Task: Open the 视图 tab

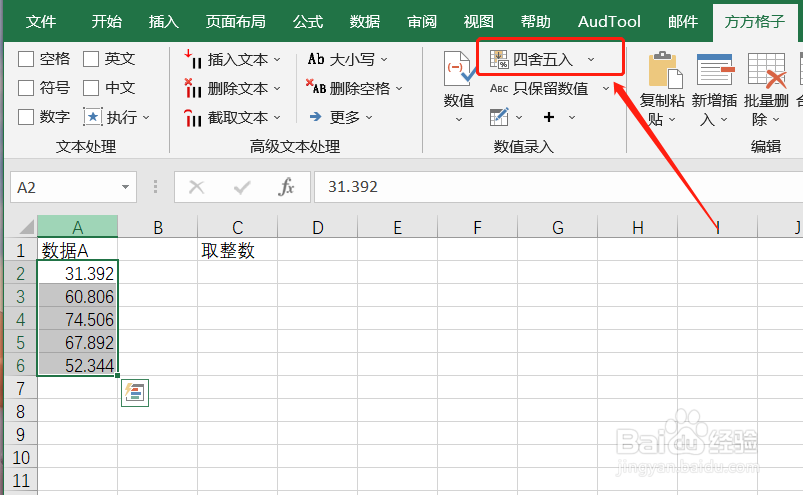Action: (479, 21)
